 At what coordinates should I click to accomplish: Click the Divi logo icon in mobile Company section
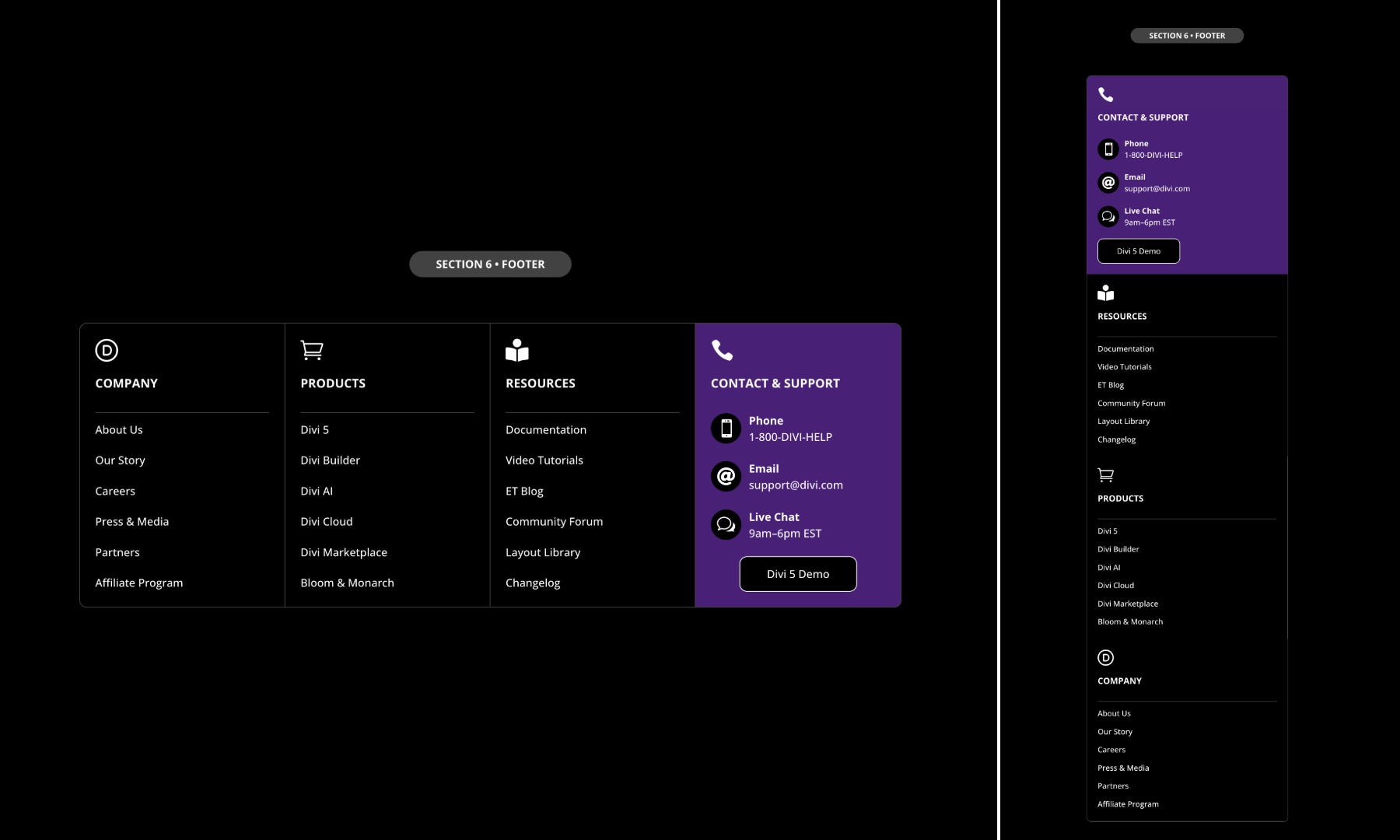[1105, 657]
